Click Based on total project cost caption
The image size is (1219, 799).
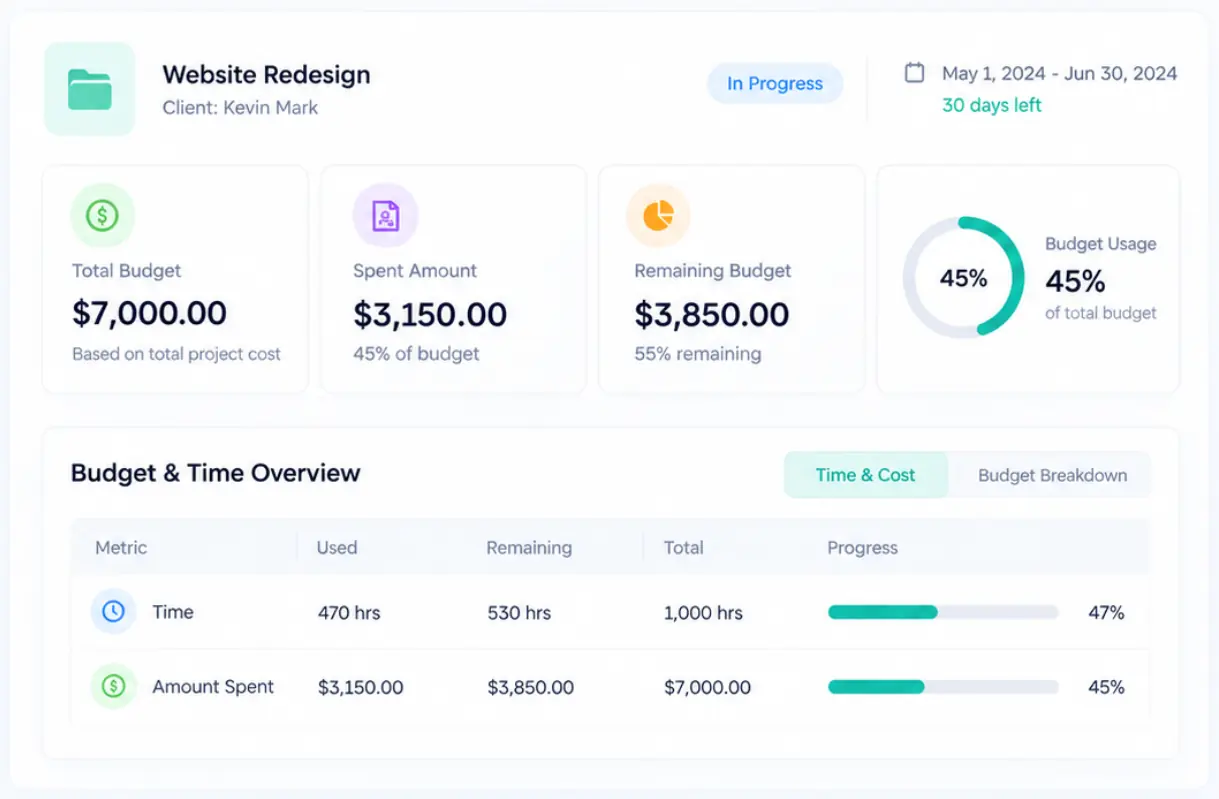click(x=176, y=354)
